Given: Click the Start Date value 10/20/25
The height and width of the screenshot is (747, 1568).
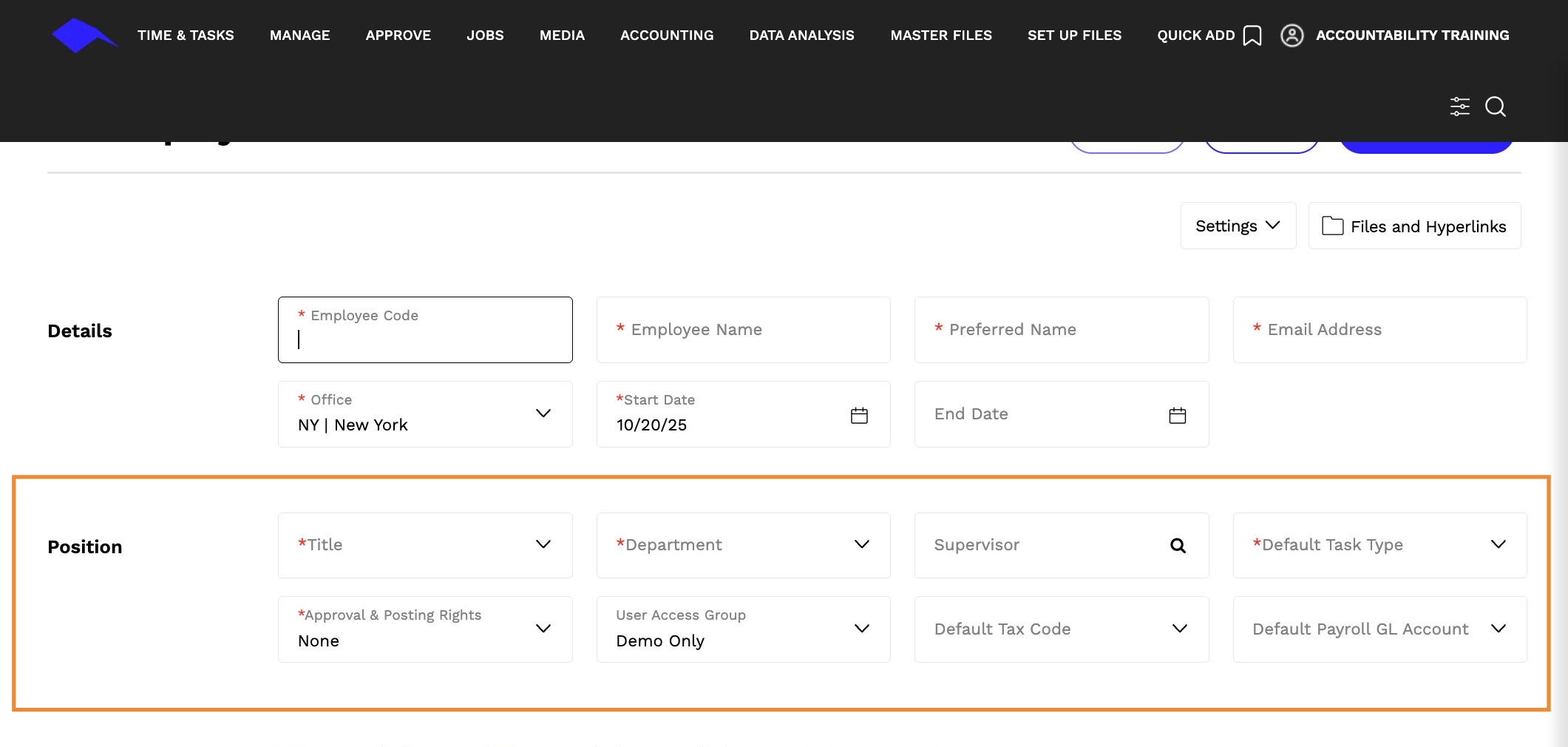Looking at the screenshot, I should pos(651,425).
